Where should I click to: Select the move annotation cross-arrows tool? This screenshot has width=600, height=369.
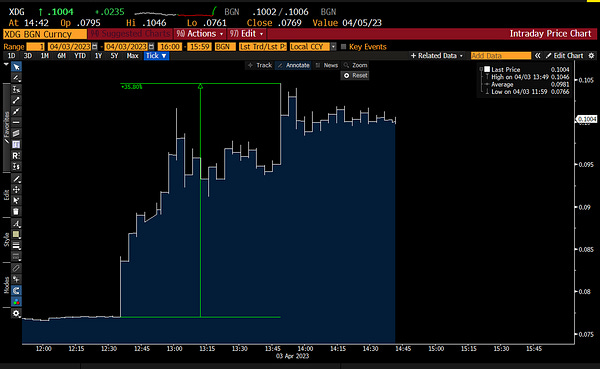point(16,189)
